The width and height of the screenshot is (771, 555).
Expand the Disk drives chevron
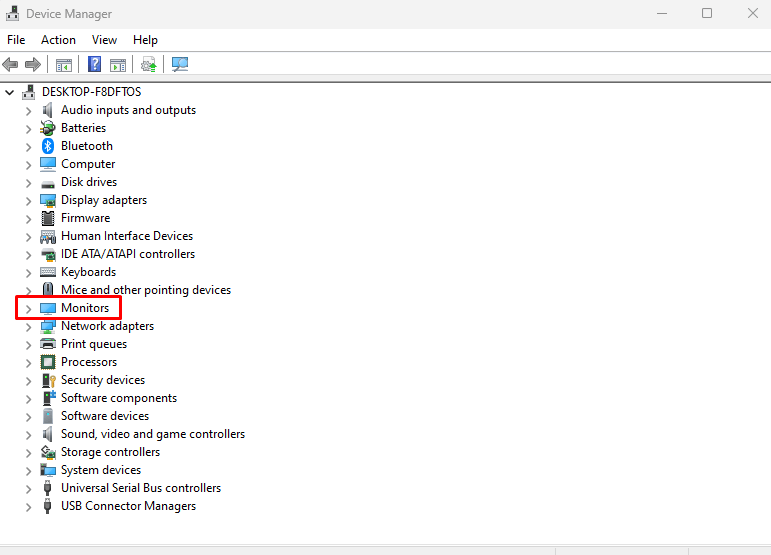[28, 183]
